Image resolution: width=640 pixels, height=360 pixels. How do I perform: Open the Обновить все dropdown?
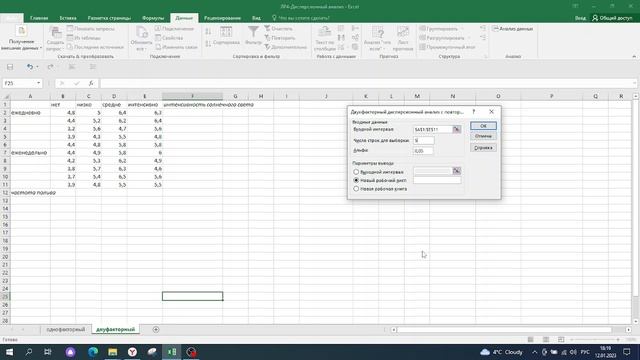pyautogui.click(x=141, y=39)
